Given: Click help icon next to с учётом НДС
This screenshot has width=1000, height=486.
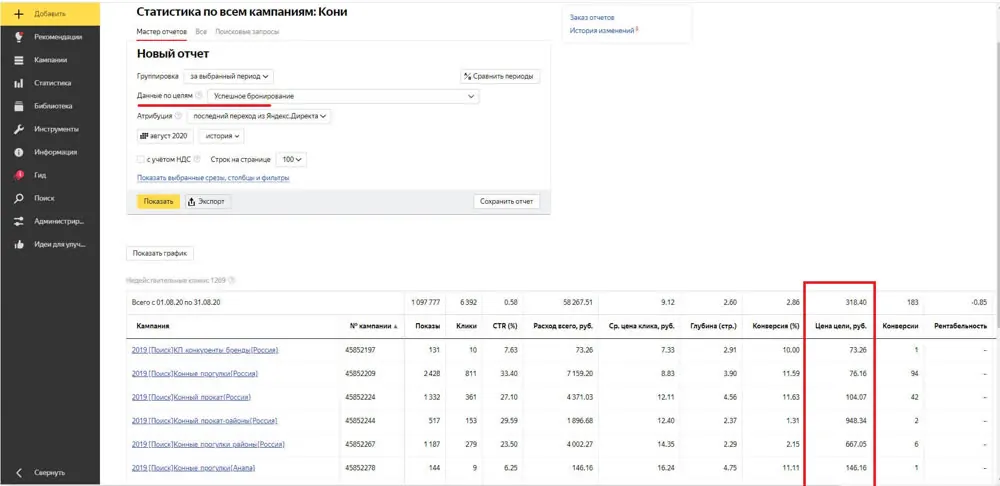Looking at the screenshot, I should click(197, 159).
